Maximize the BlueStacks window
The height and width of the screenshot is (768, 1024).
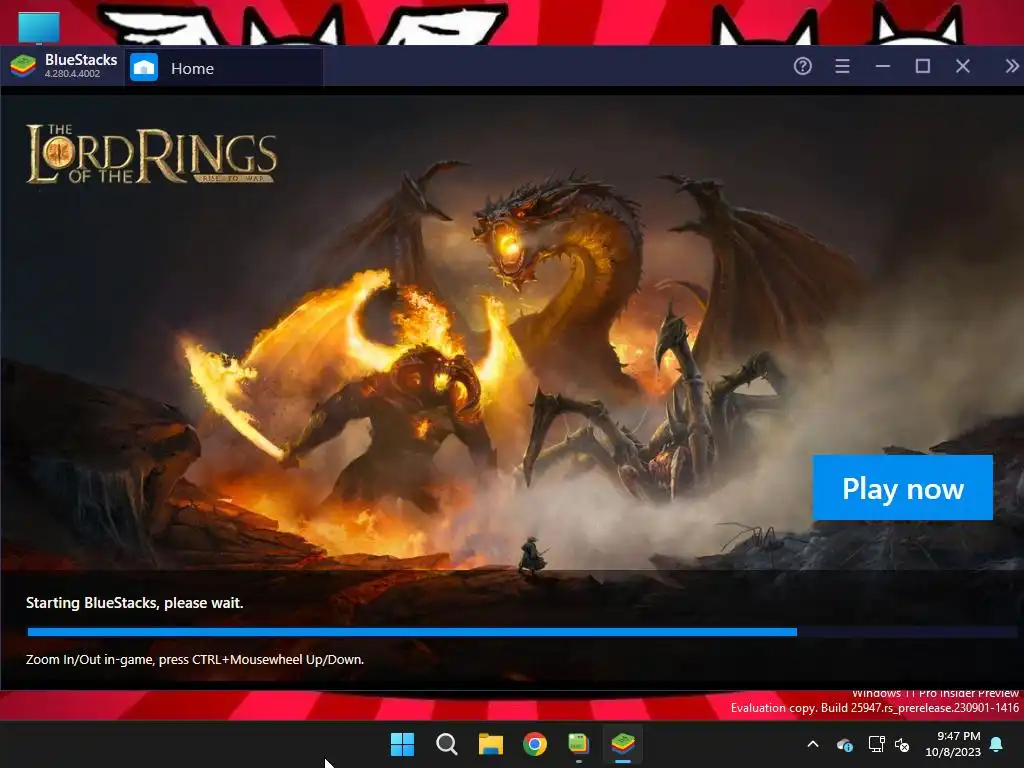[x=923, y=66]
